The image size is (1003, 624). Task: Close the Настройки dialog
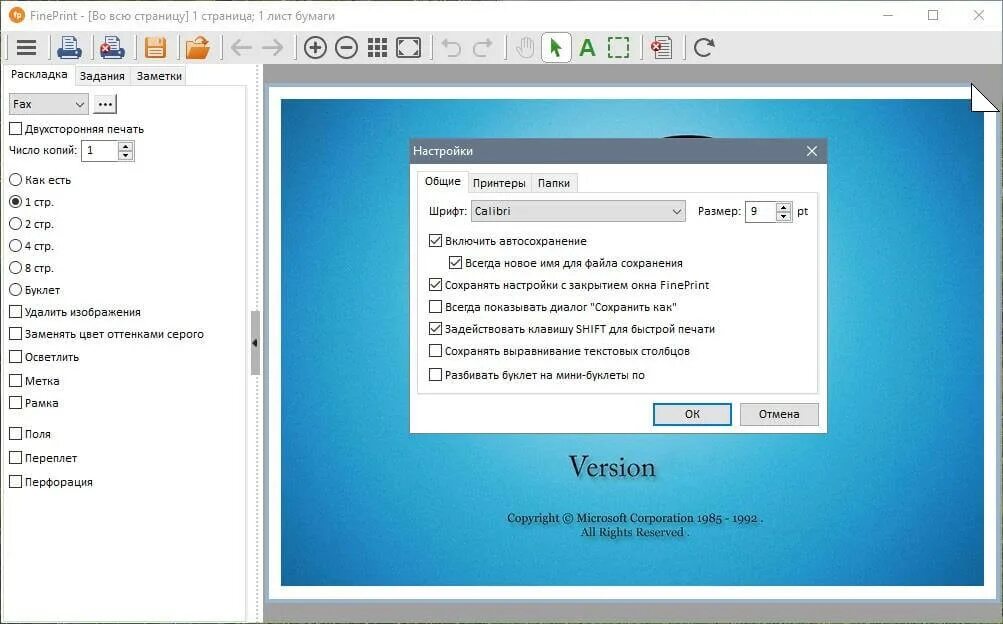coord(812,151)
